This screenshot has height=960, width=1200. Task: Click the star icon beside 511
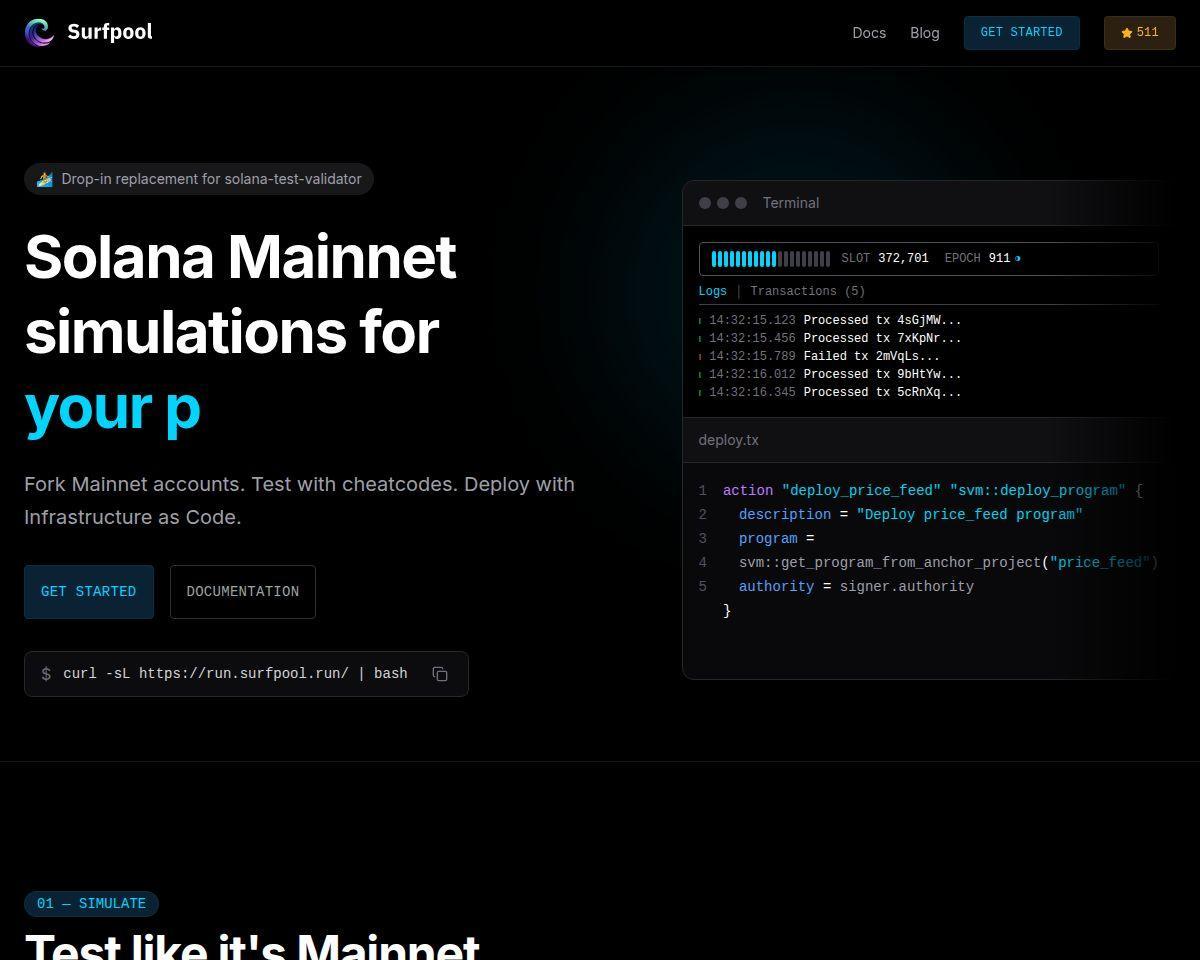tap(1127, 33)
